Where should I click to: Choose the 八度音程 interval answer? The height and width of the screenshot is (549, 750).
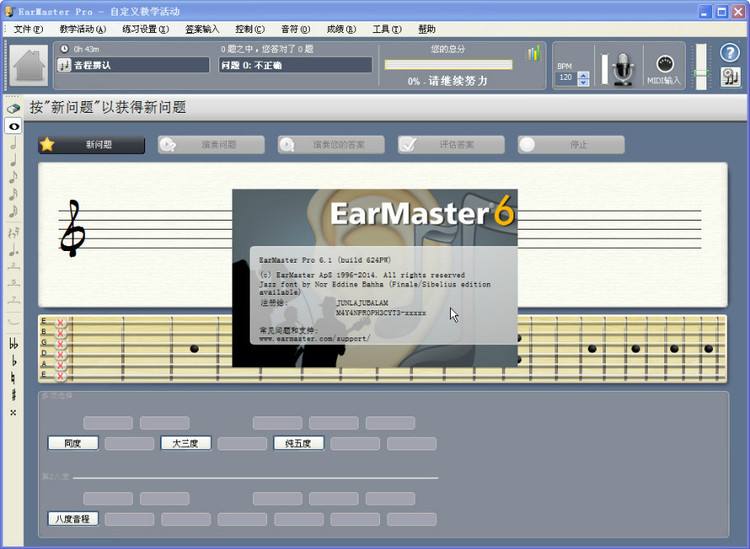73,519
